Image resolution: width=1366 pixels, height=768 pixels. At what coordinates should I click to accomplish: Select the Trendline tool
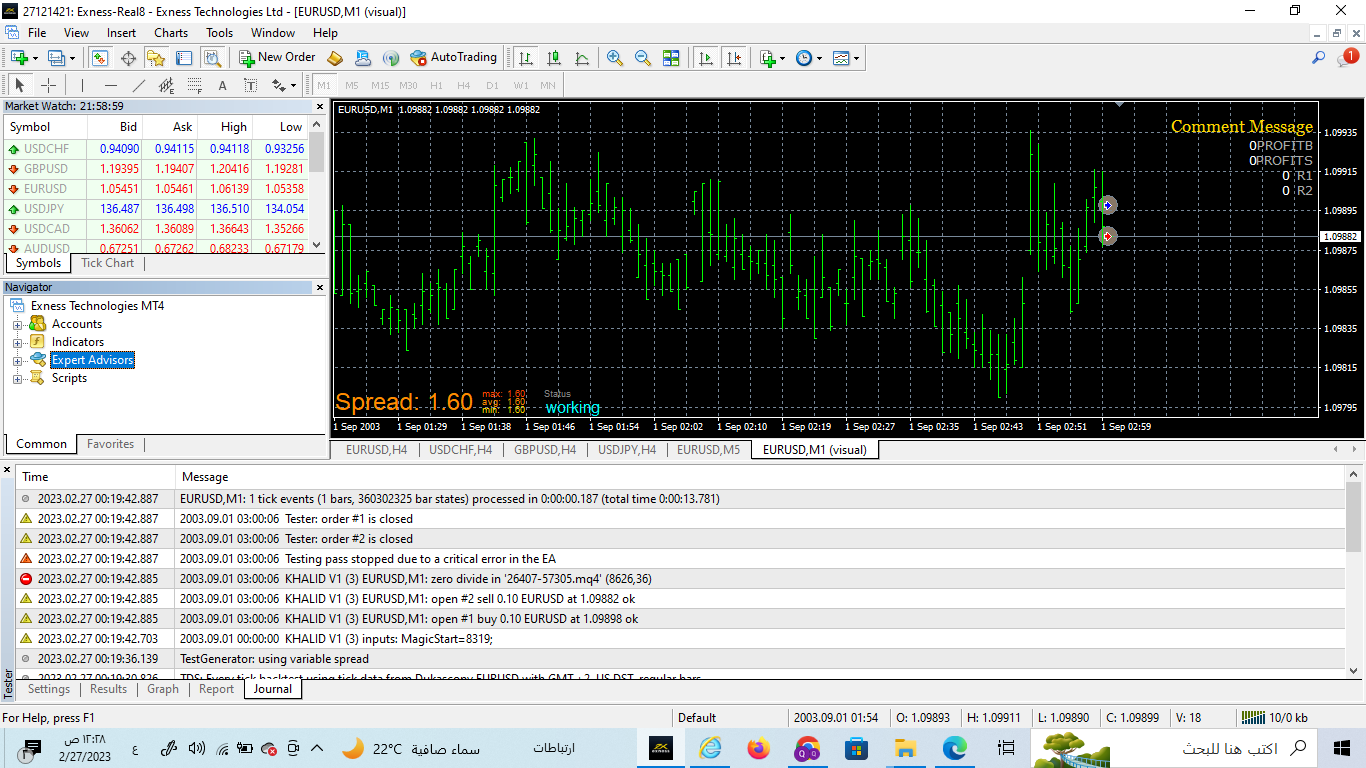(x=139, y=85)
